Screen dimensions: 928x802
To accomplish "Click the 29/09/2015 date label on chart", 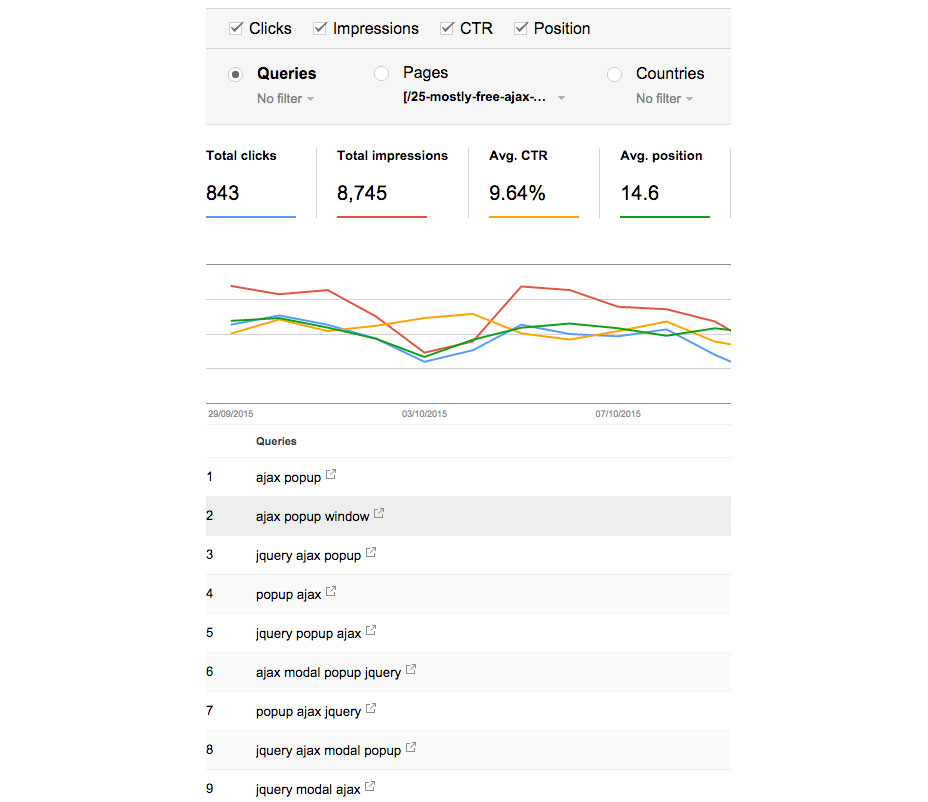I will point(230,414).
